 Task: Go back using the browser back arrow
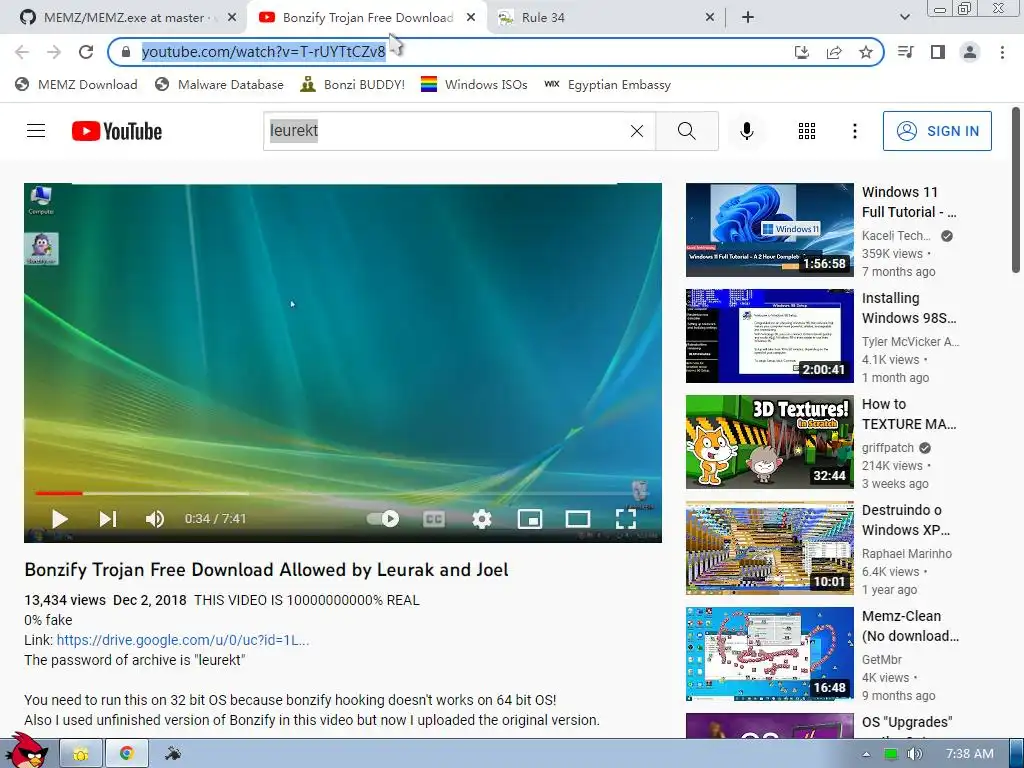(22, 52)
